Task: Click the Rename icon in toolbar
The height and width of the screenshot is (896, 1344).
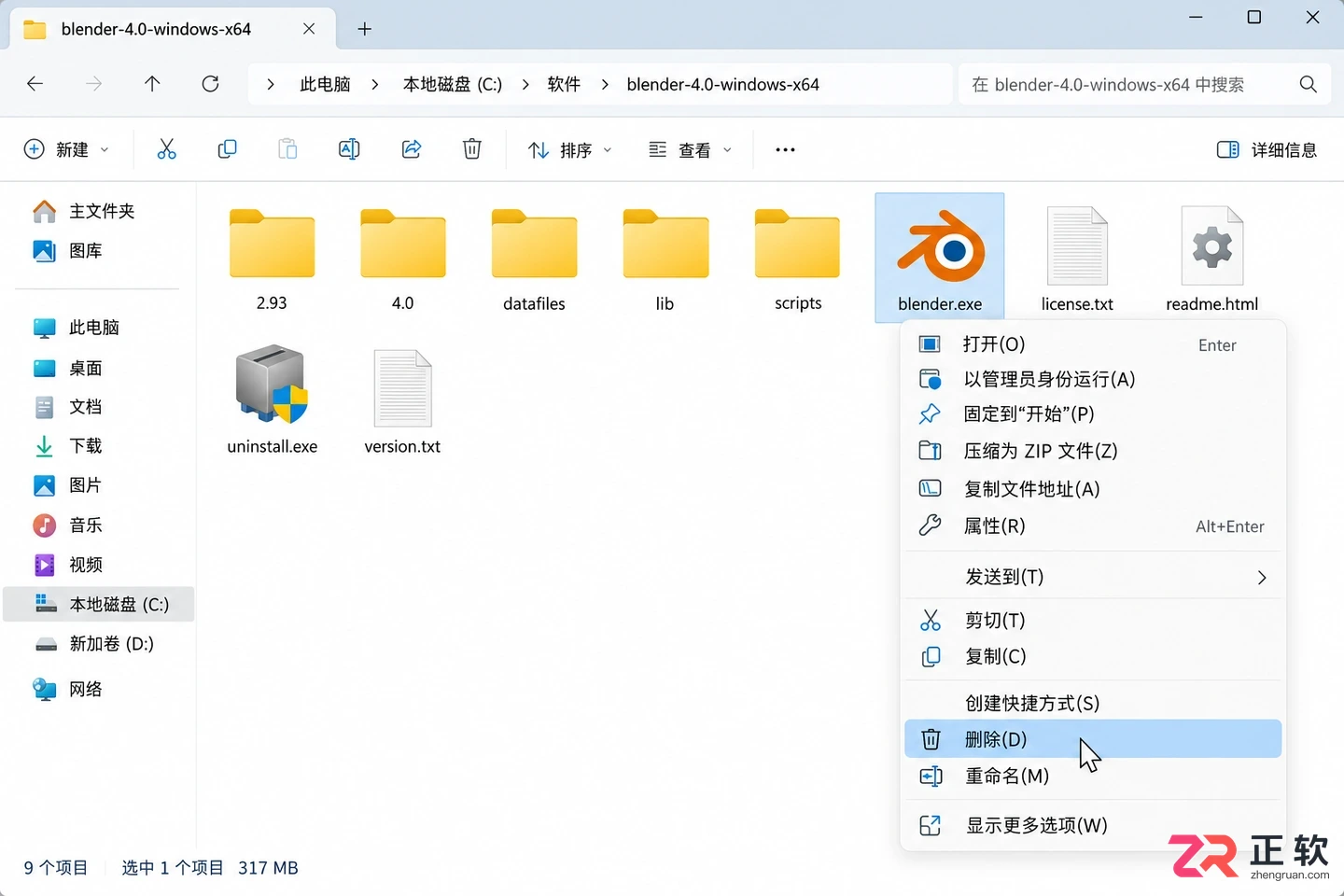Action: coord(349,149)
